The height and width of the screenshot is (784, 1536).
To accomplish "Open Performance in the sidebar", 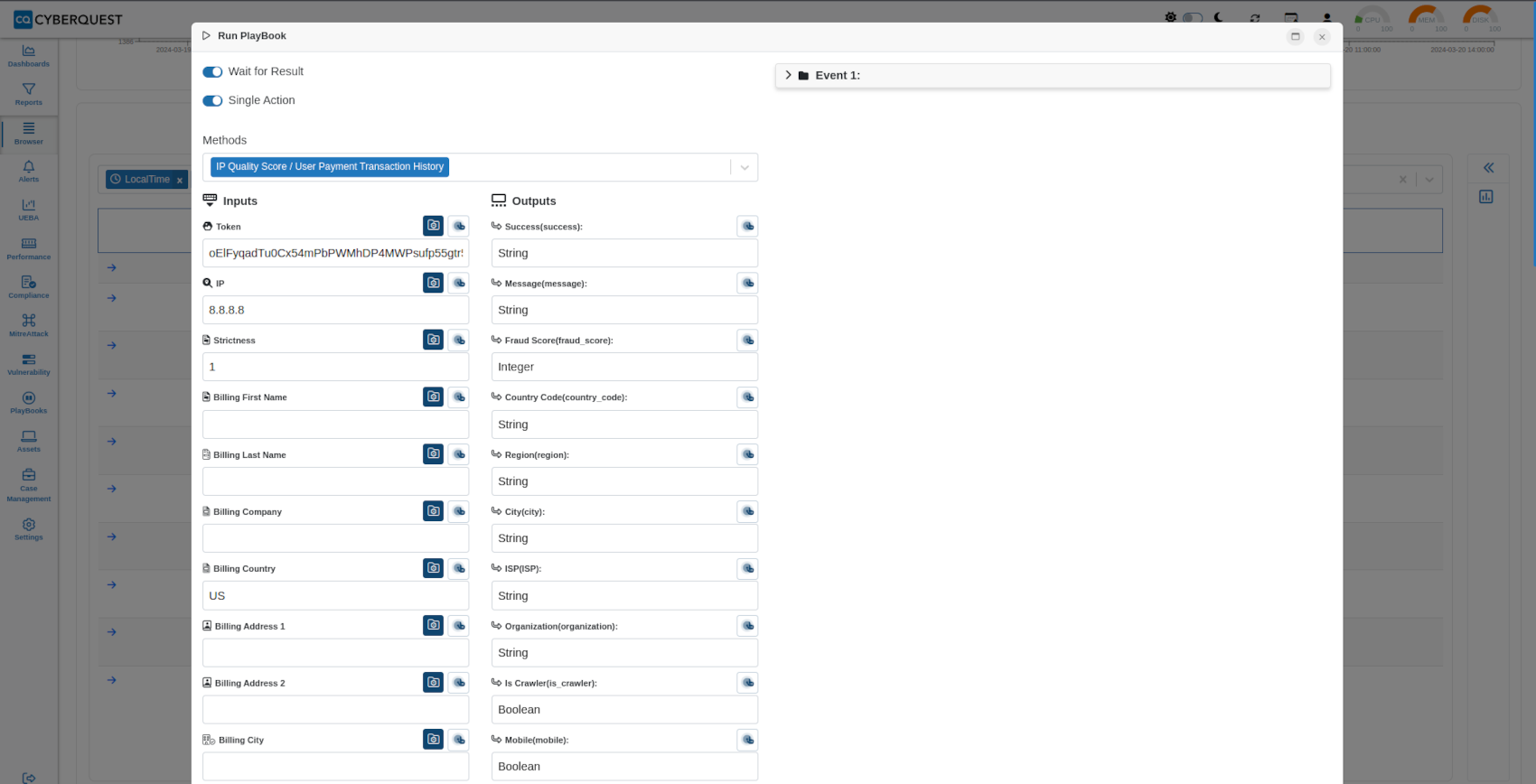I will (29, 249).
